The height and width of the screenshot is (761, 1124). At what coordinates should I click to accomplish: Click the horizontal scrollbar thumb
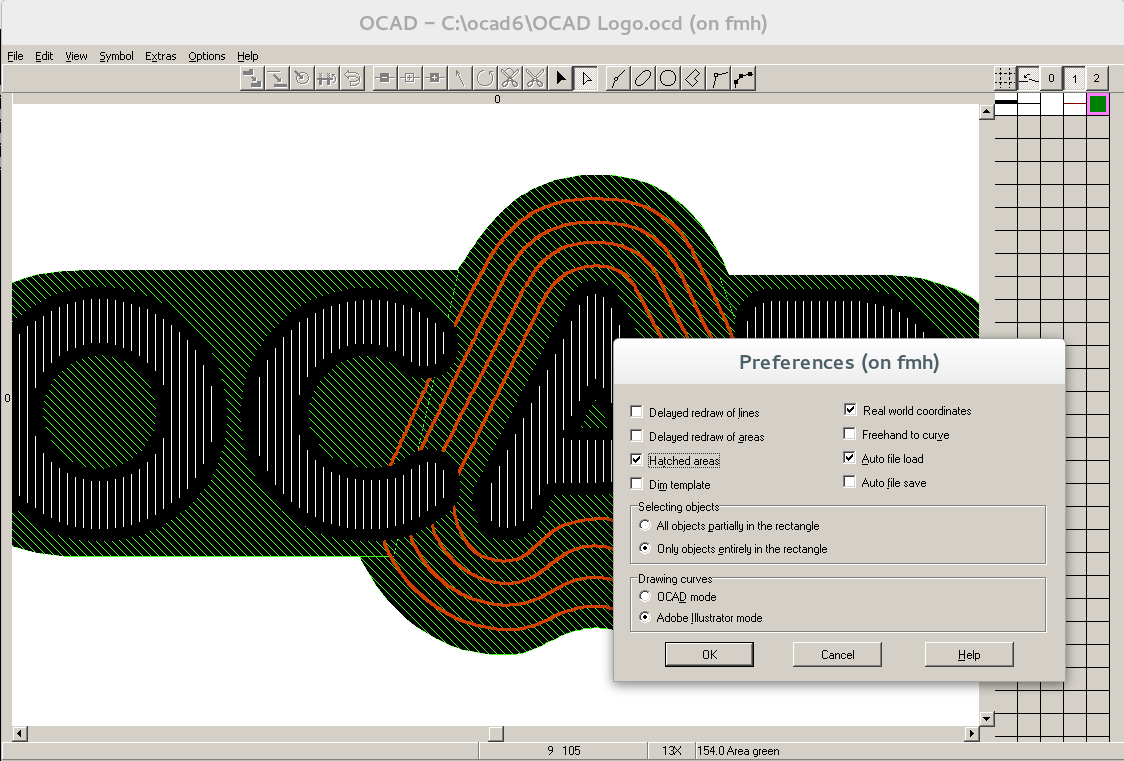click(496, 733)
